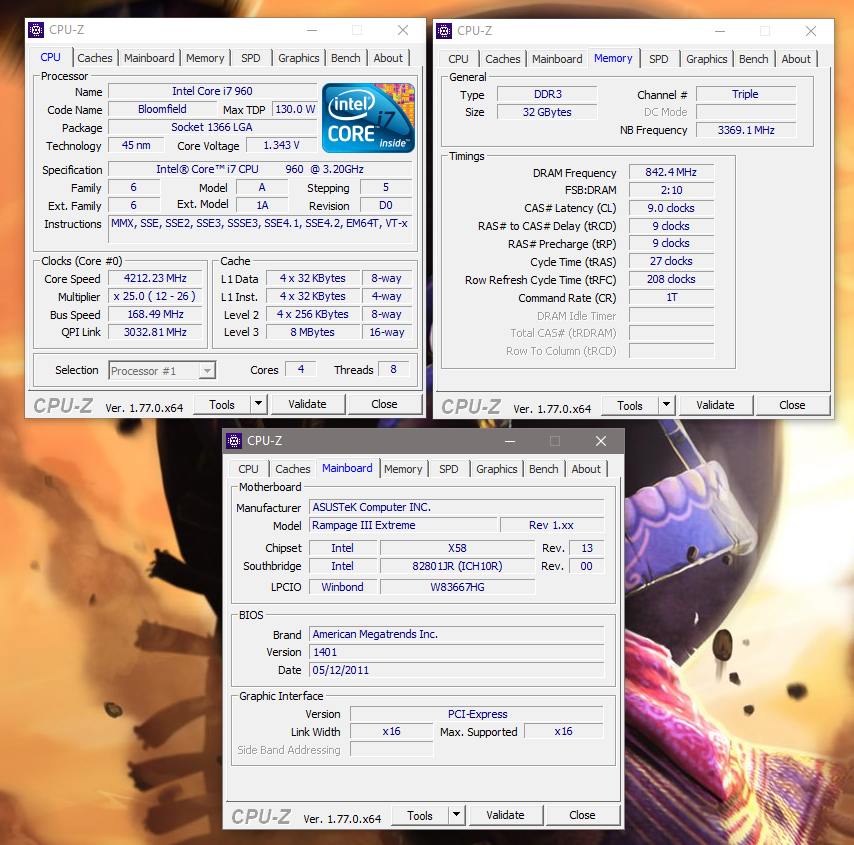Open Tools dropdown arrow in Mainboard window

point(456,815)
